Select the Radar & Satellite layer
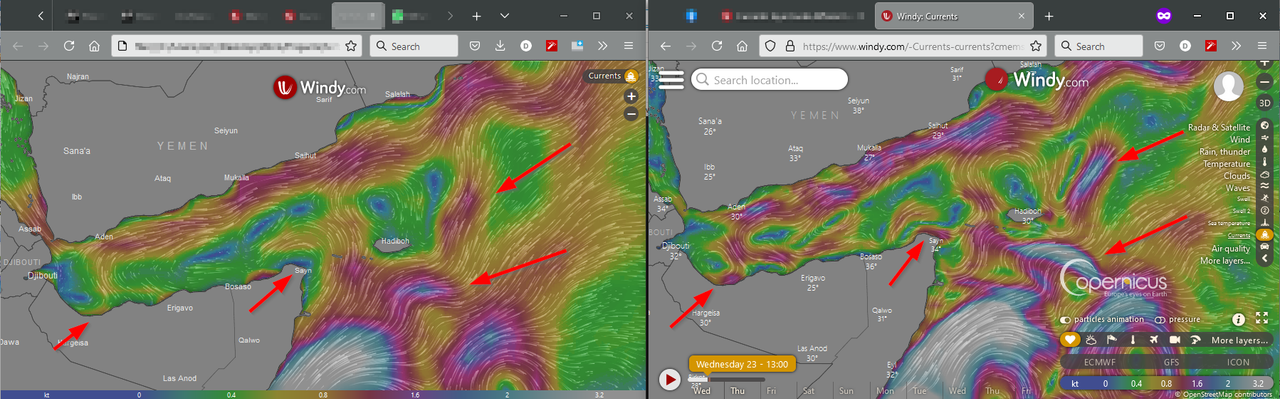Viewport: 1280px width, 399px height. [x=1218, y=127]
